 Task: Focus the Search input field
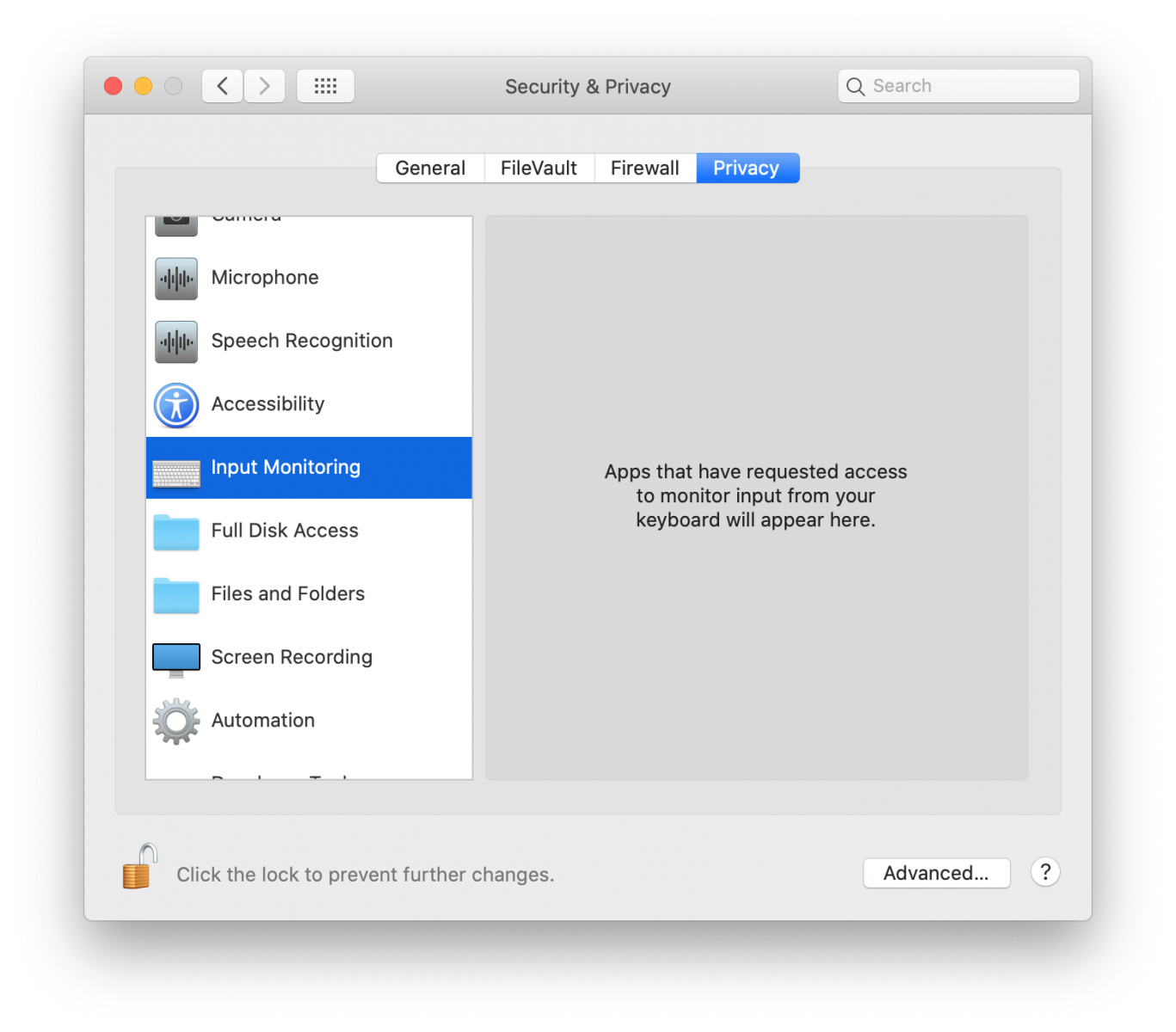(958, 86)
